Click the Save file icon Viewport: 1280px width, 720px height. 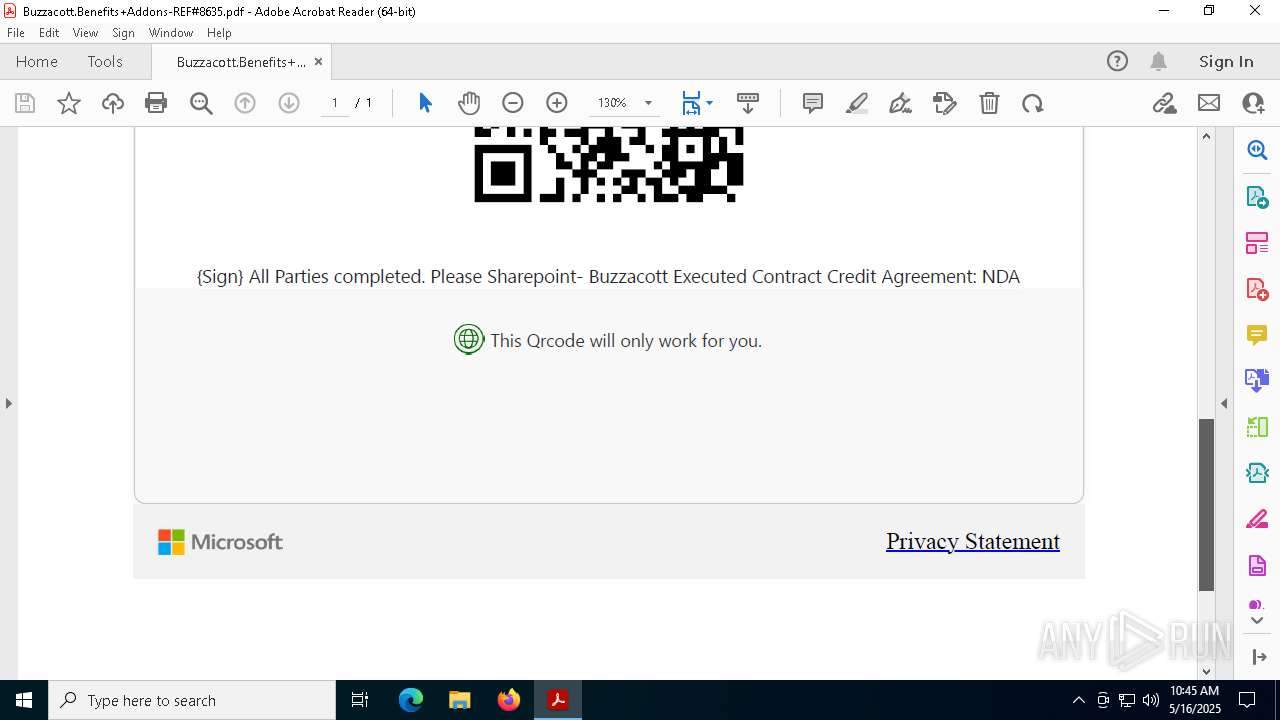pos(25,103)
